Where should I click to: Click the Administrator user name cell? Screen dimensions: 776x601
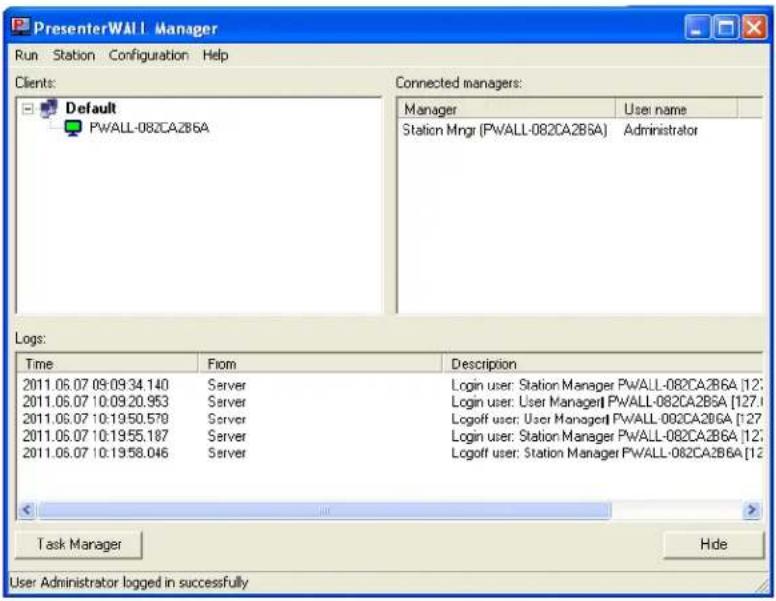(661, 130)
